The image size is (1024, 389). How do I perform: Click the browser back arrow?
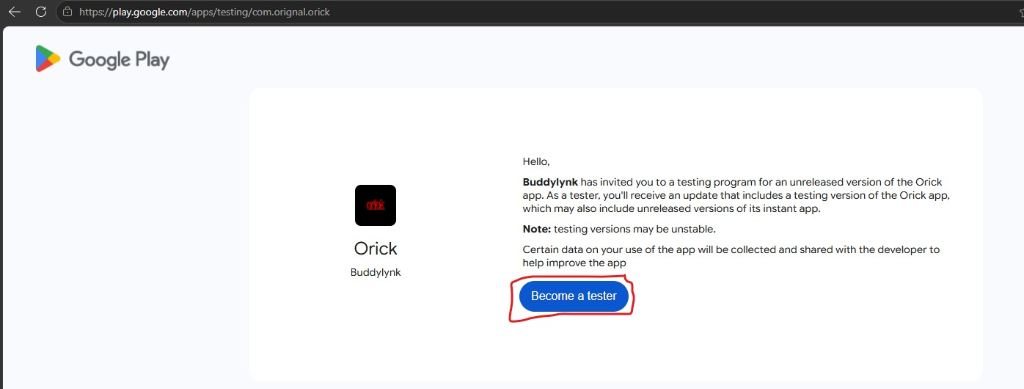tap(14, 12)
